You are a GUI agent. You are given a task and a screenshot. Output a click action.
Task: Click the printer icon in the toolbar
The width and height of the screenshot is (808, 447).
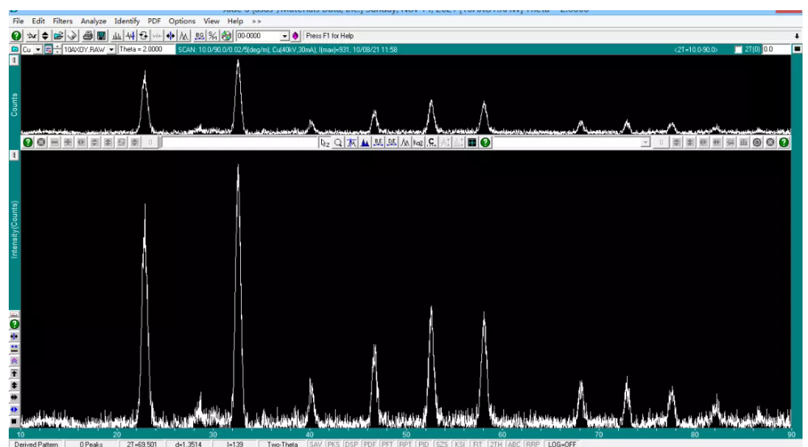88,36
